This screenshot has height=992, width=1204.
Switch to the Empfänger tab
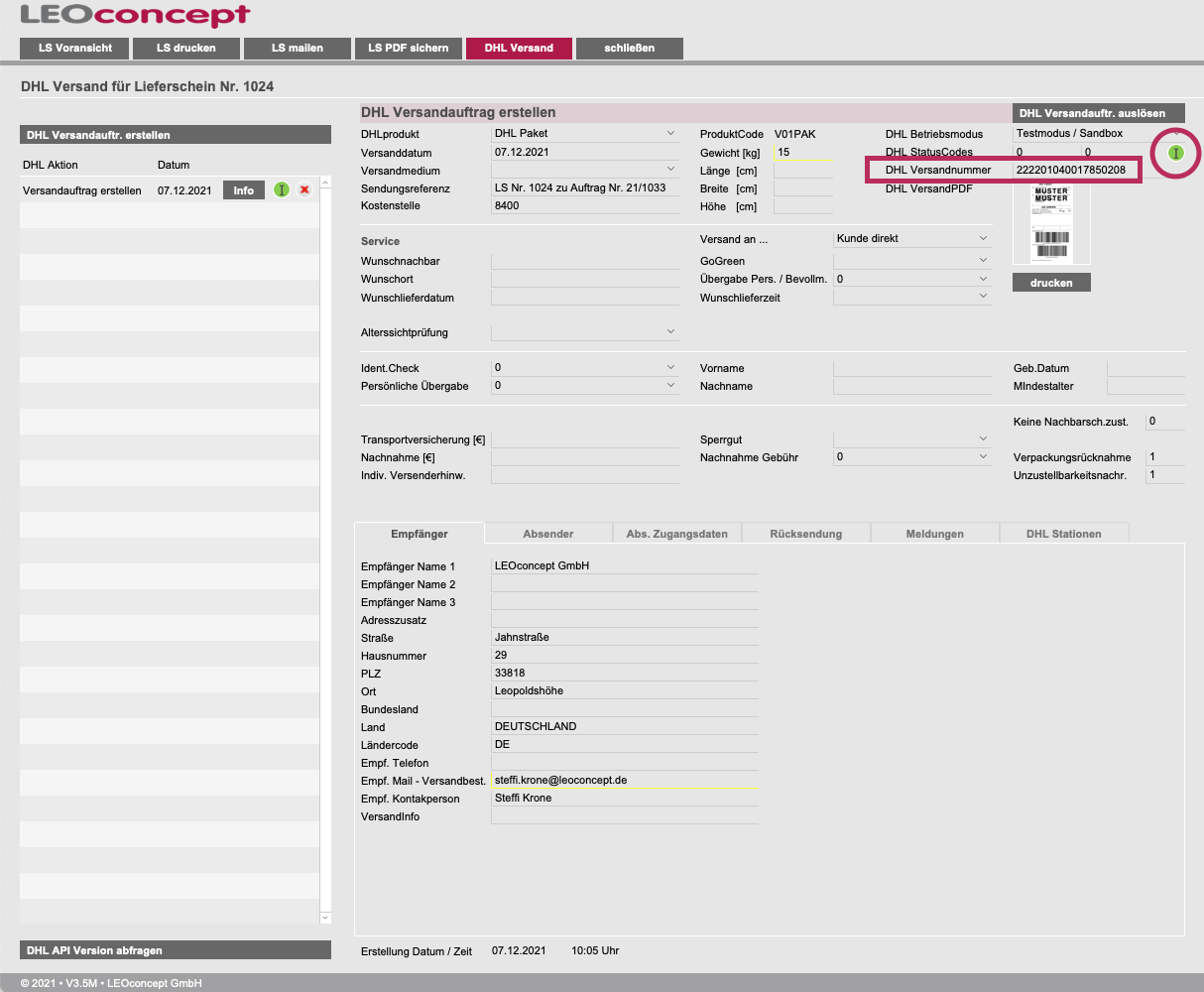[420, 534]
